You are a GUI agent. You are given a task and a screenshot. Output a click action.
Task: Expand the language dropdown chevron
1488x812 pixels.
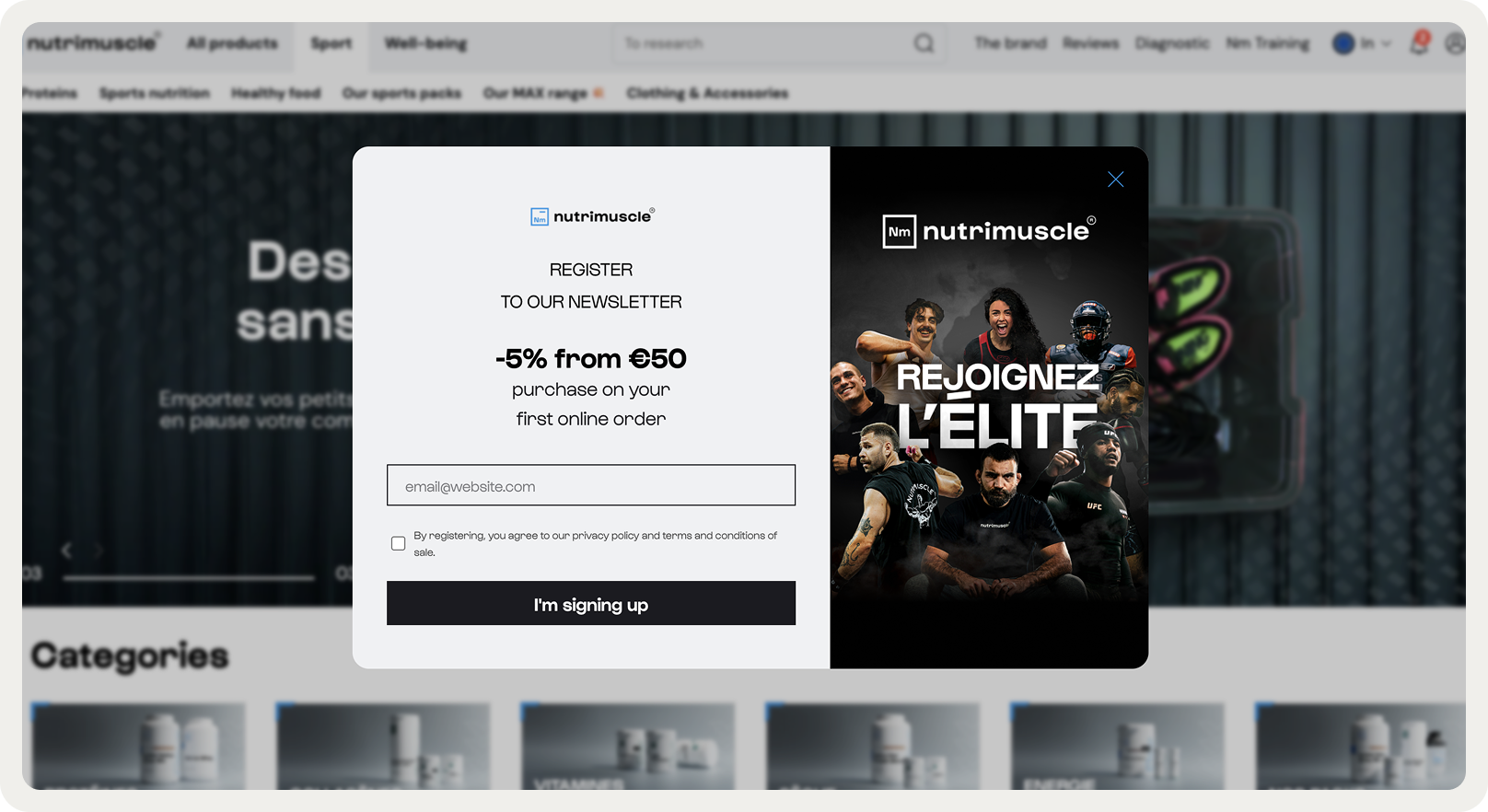pyautogui.click(x=1386, y=43)
